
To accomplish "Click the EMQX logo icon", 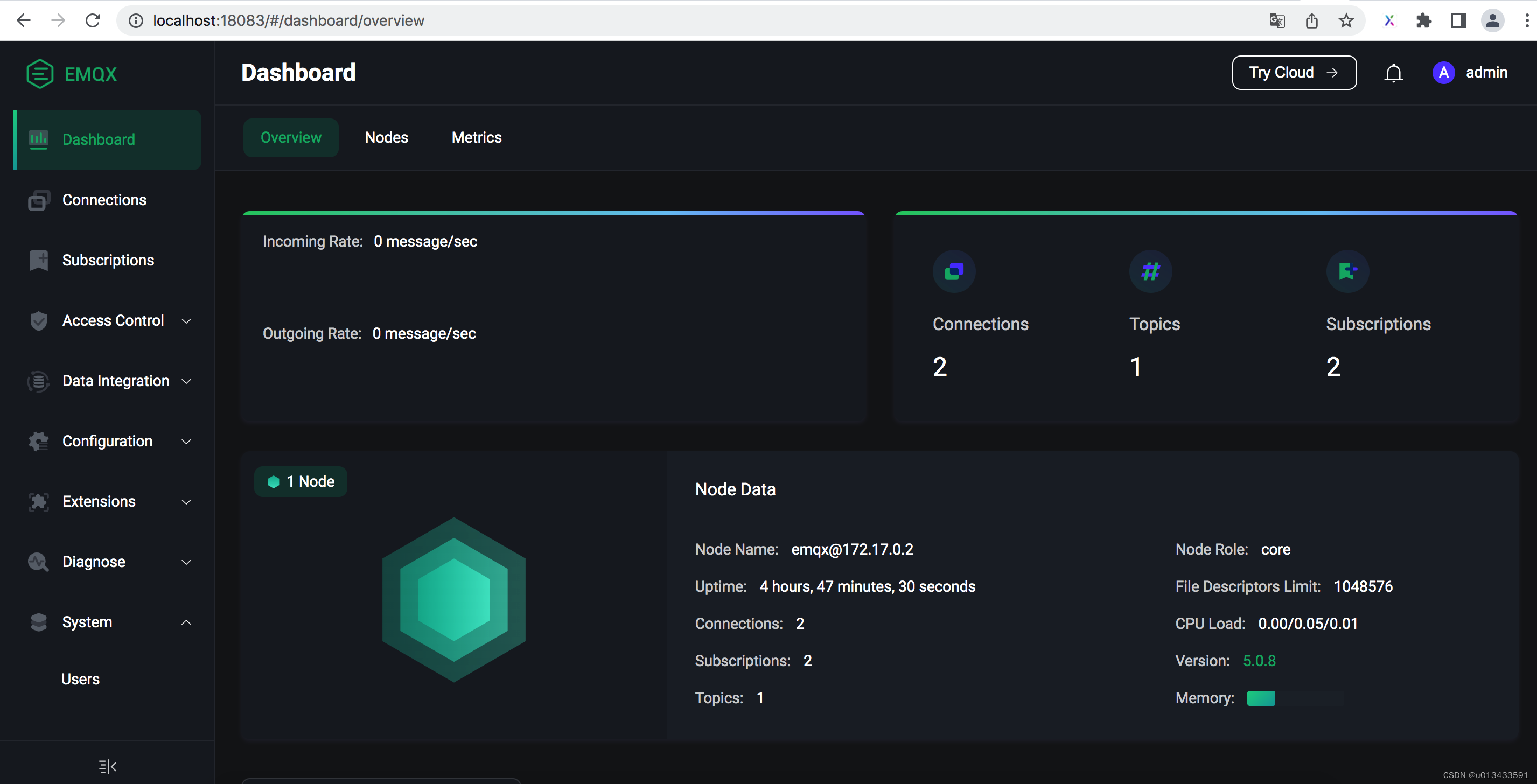I will (40, 73).
